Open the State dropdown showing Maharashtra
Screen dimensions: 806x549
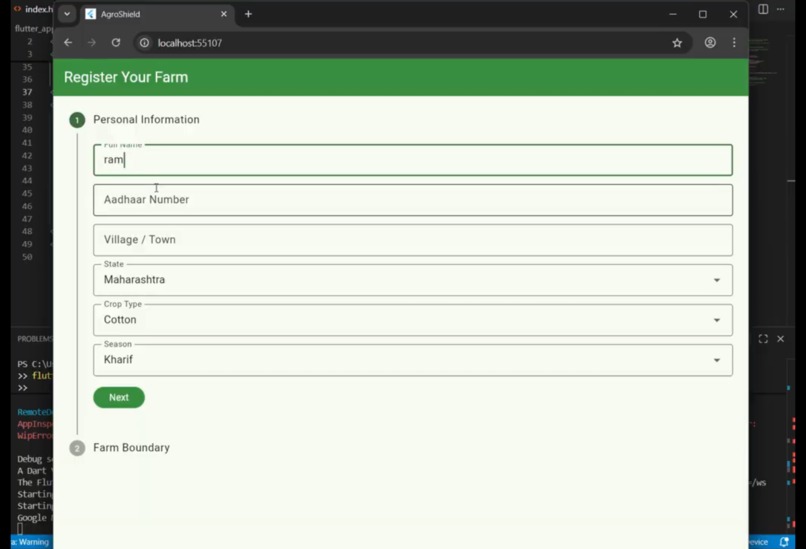413,280
